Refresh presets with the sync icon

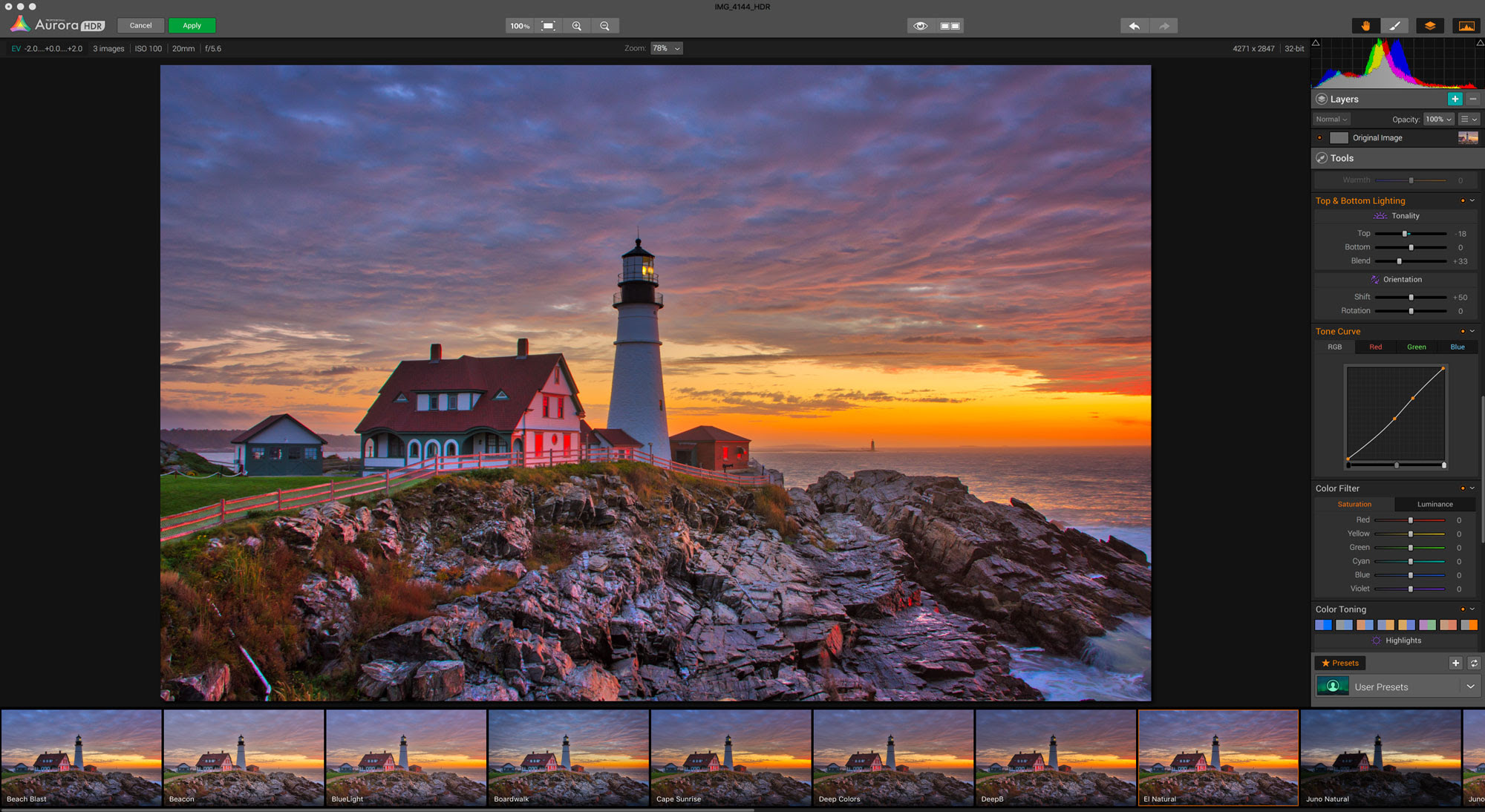point(1474,663)
